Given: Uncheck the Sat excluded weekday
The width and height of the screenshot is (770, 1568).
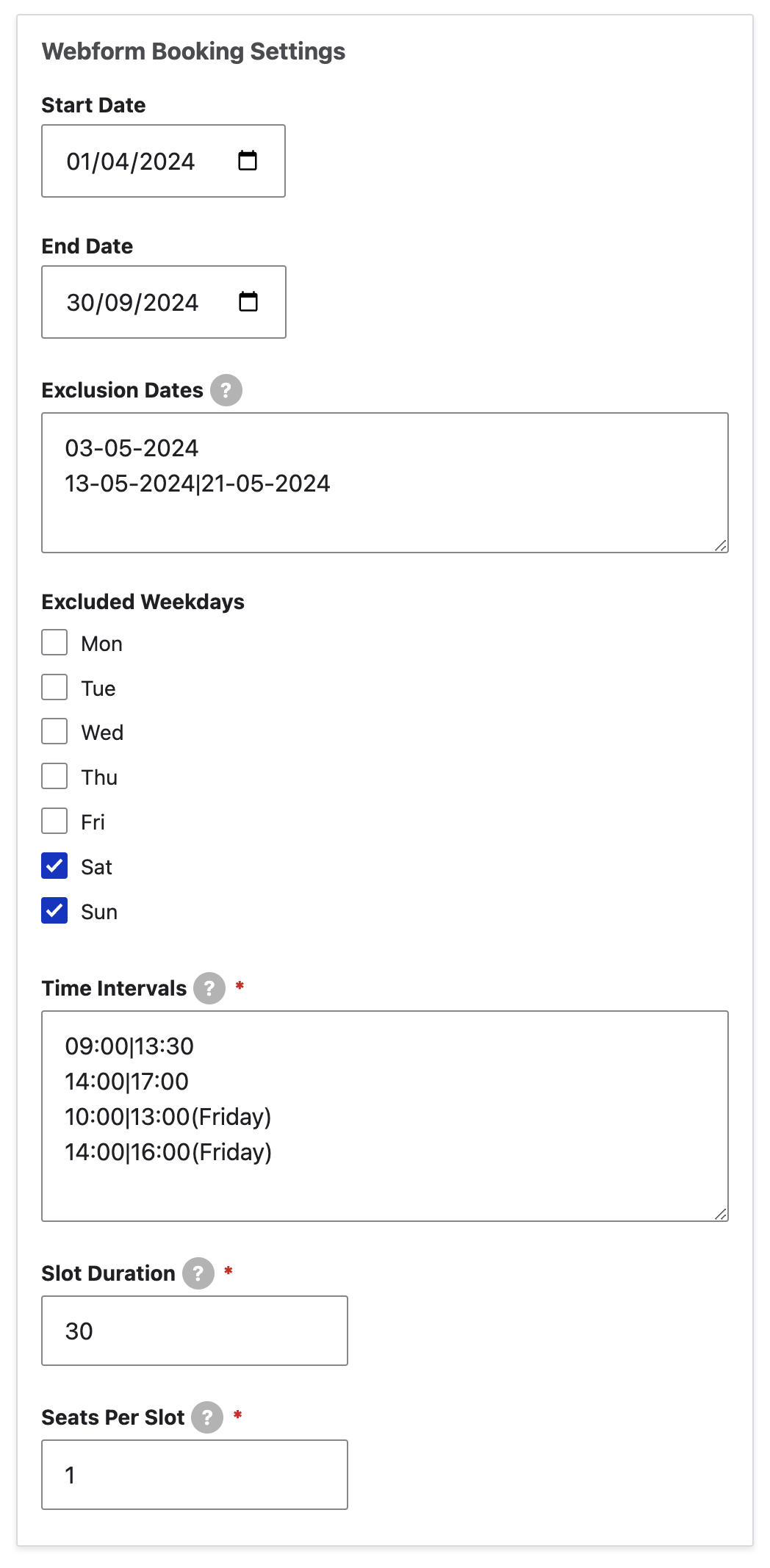Looking at the screenshot, I should [x=54, y=866].
